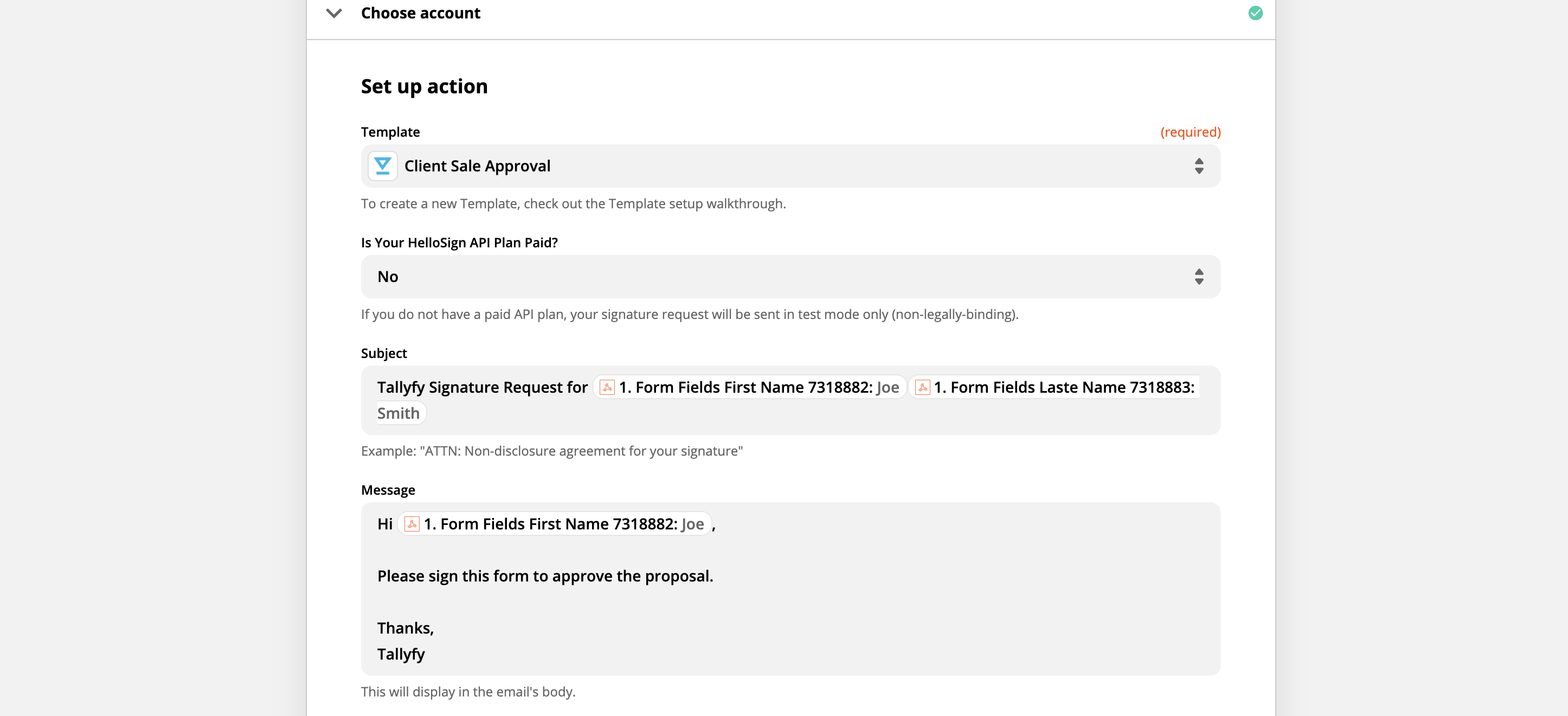This screenshot has height=716, width=1568.
Task: Click the up-down arrows in the No dropdown
Action: pos(1199,277)
